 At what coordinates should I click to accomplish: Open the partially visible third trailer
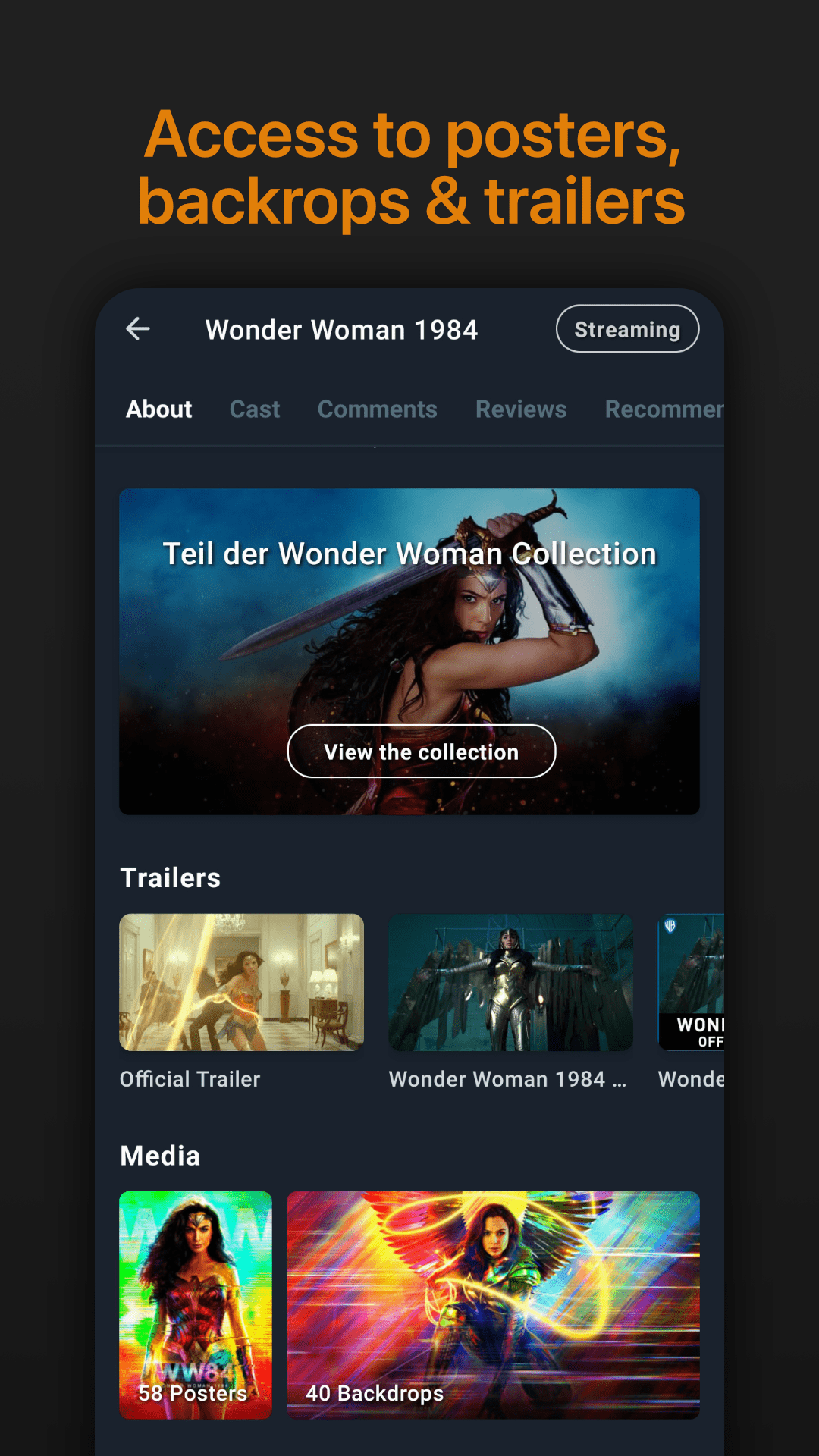point(691,982)
